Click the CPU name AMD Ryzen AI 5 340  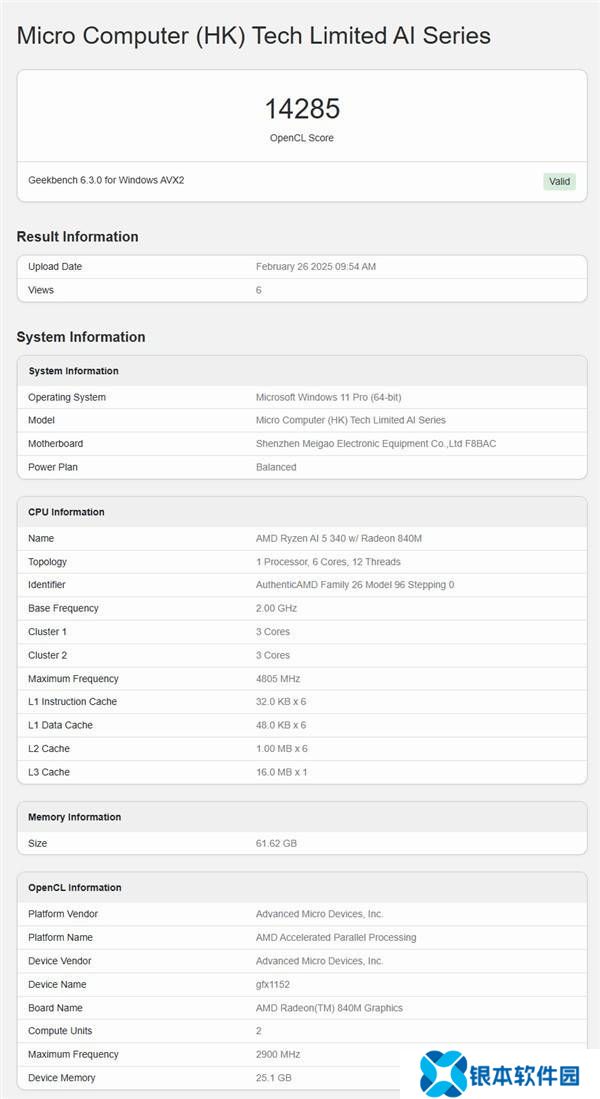pyautogui.click(x=338, y=538)
